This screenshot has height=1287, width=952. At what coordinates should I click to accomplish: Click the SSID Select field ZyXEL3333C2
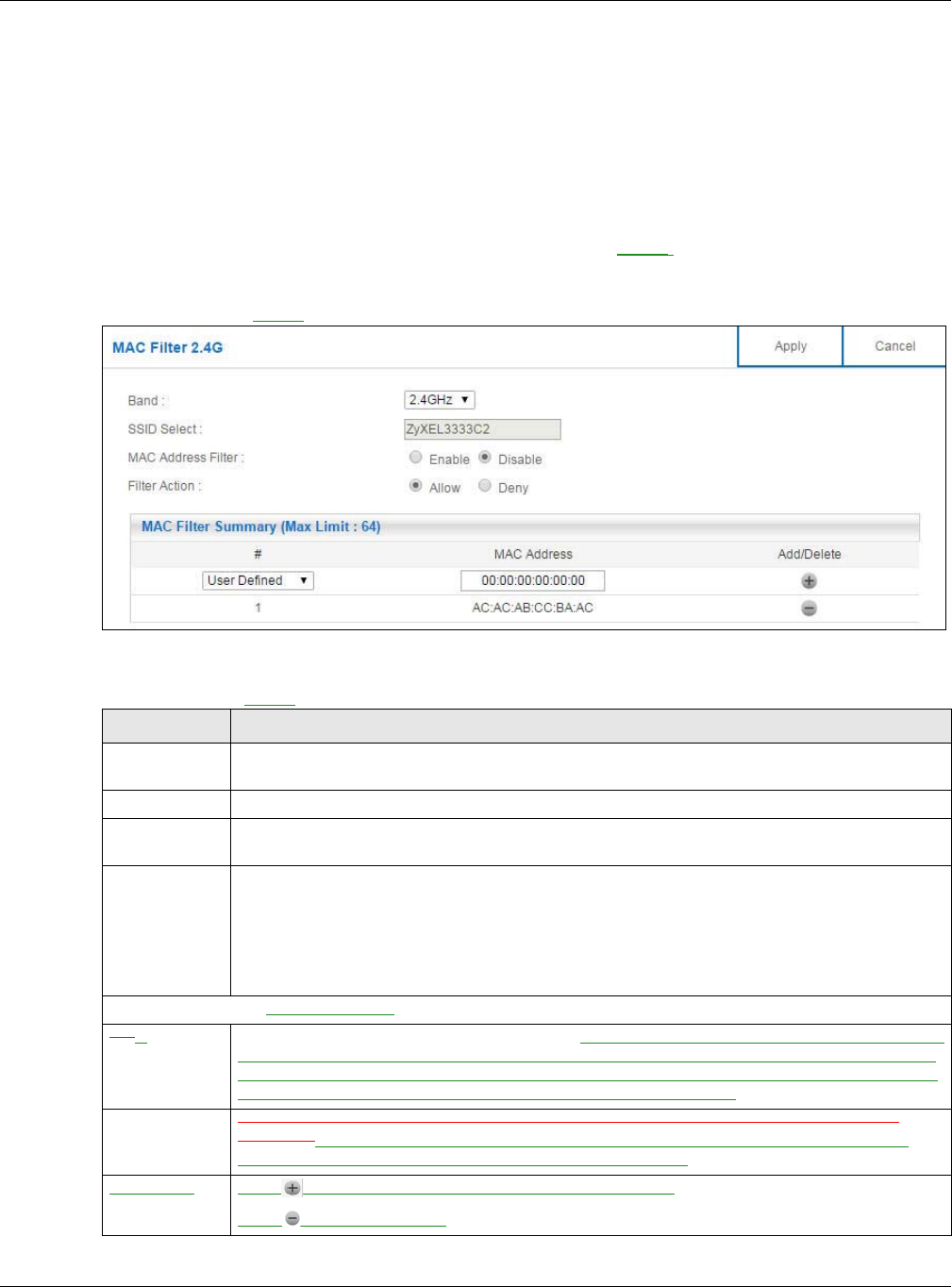(482, 429)
